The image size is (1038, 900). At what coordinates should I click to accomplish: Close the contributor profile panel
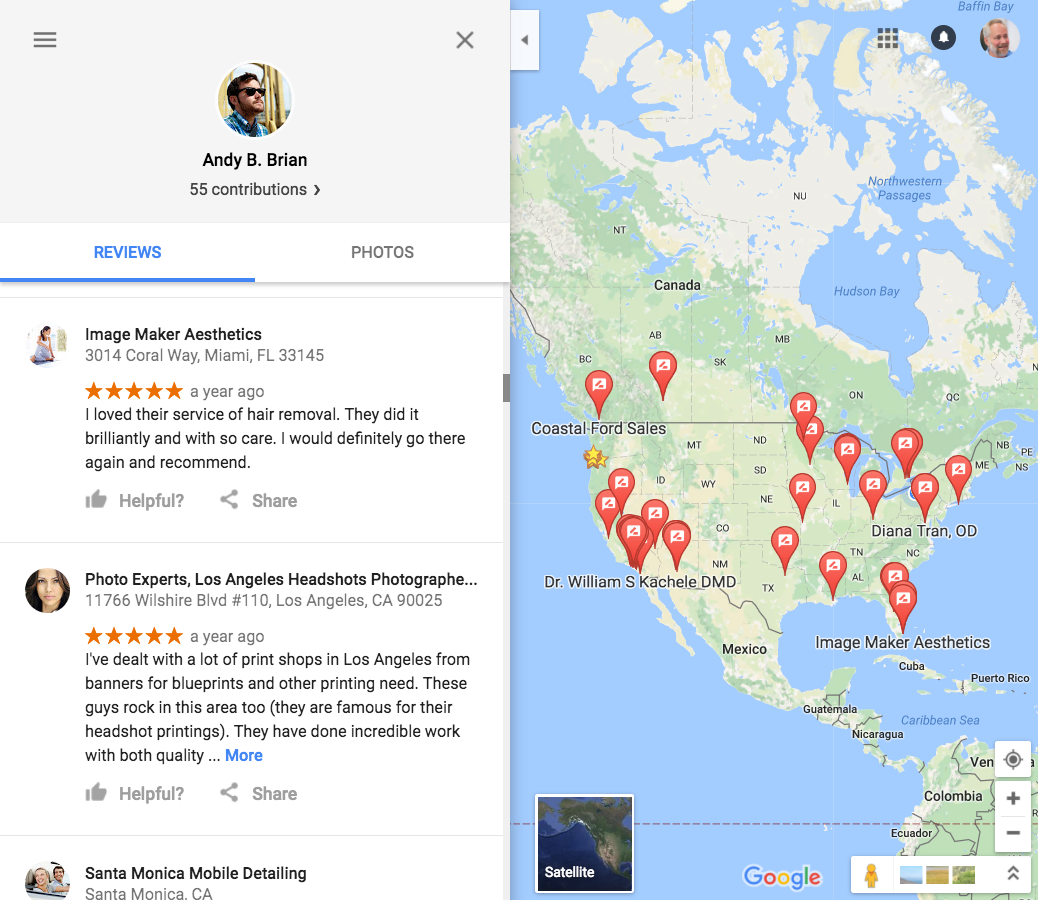pos(465,40)
